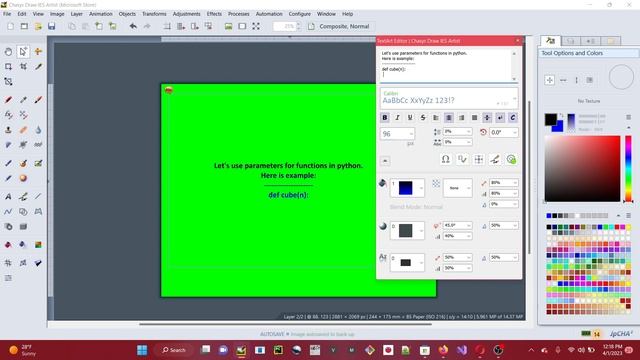Open the Calibri font preview dropdown
Screen dimensions: 640x360
tap(449, 98)
